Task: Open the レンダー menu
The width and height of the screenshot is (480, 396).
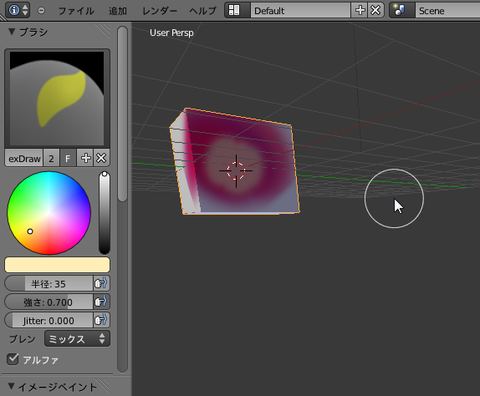Action: click(x=160, y=11)
